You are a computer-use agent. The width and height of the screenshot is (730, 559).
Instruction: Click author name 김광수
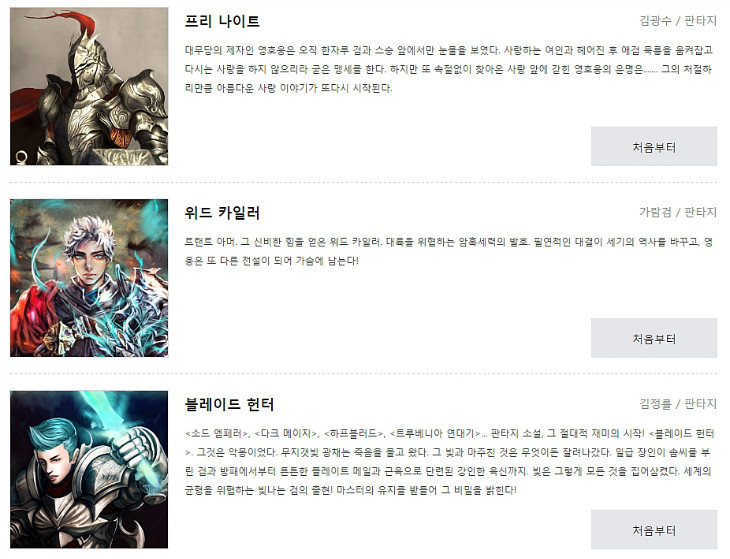point(655,20)
